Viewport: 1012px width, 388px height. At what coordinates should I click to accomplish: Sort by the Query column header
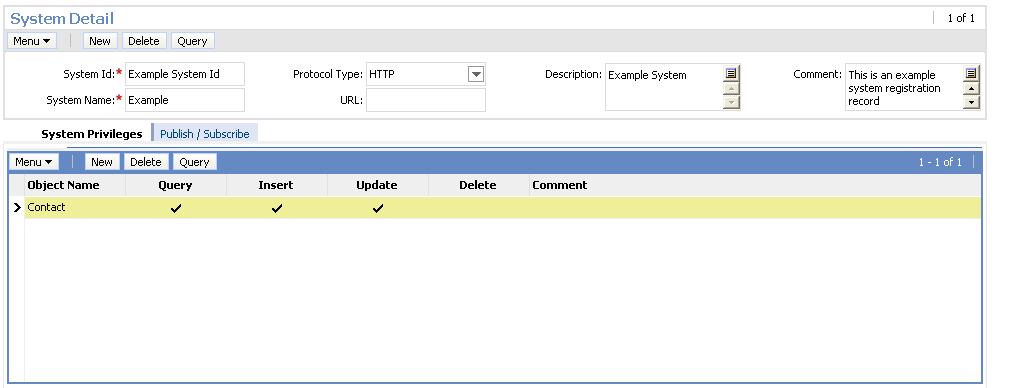(x=176, y=185)
